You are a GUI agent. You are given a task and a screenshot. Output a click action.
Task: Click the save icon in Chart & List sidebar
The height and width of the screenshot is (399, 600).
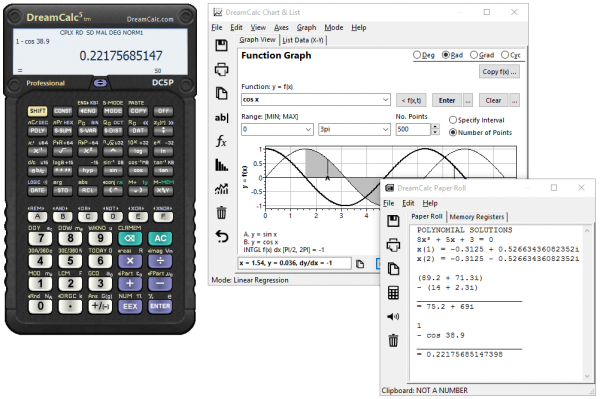tap(221, 45)
